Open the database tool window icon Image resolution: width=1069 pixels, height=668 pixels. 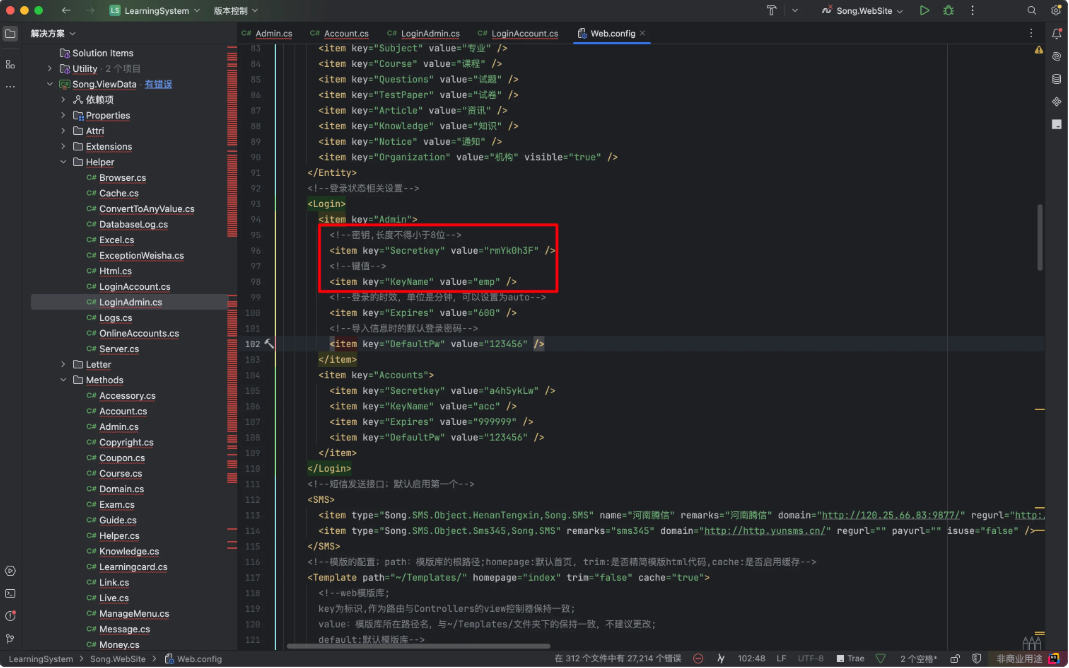pos(1056,79)
